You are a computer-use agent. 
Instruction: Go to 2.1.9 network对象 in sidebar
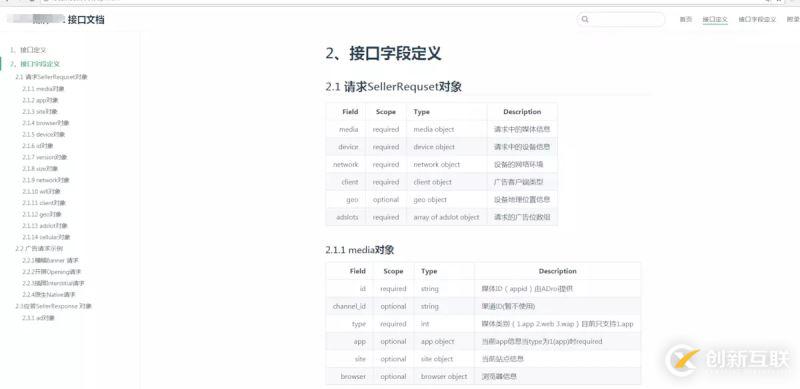(x=45, y=180)
